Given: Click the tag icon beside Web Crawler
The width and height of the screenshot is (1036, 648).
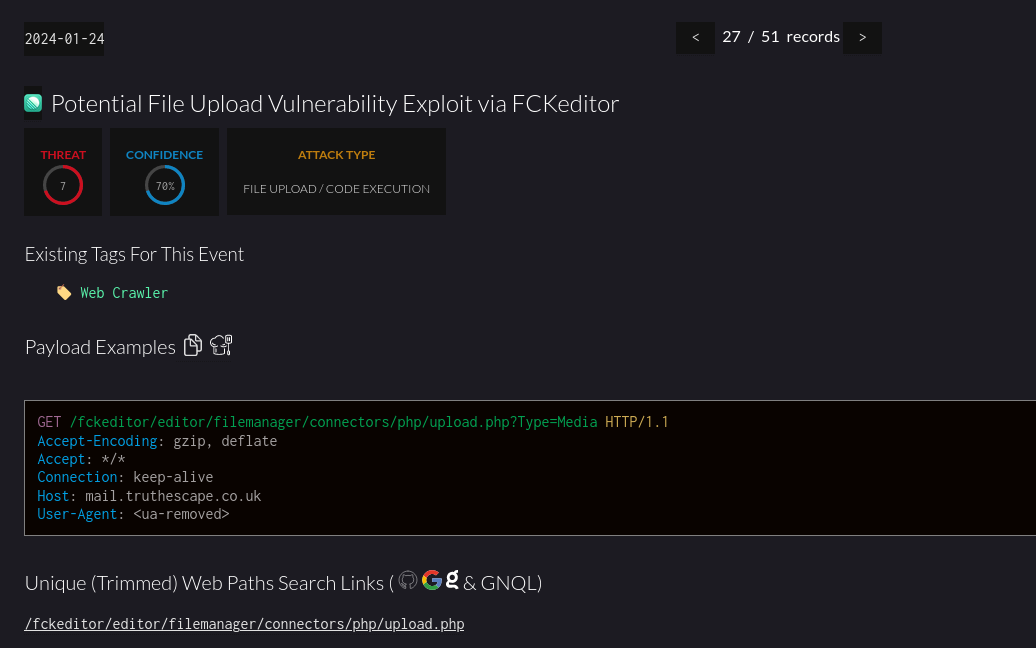Looking at the screenshot, I should pyautogui.click(x=64, y=293).
